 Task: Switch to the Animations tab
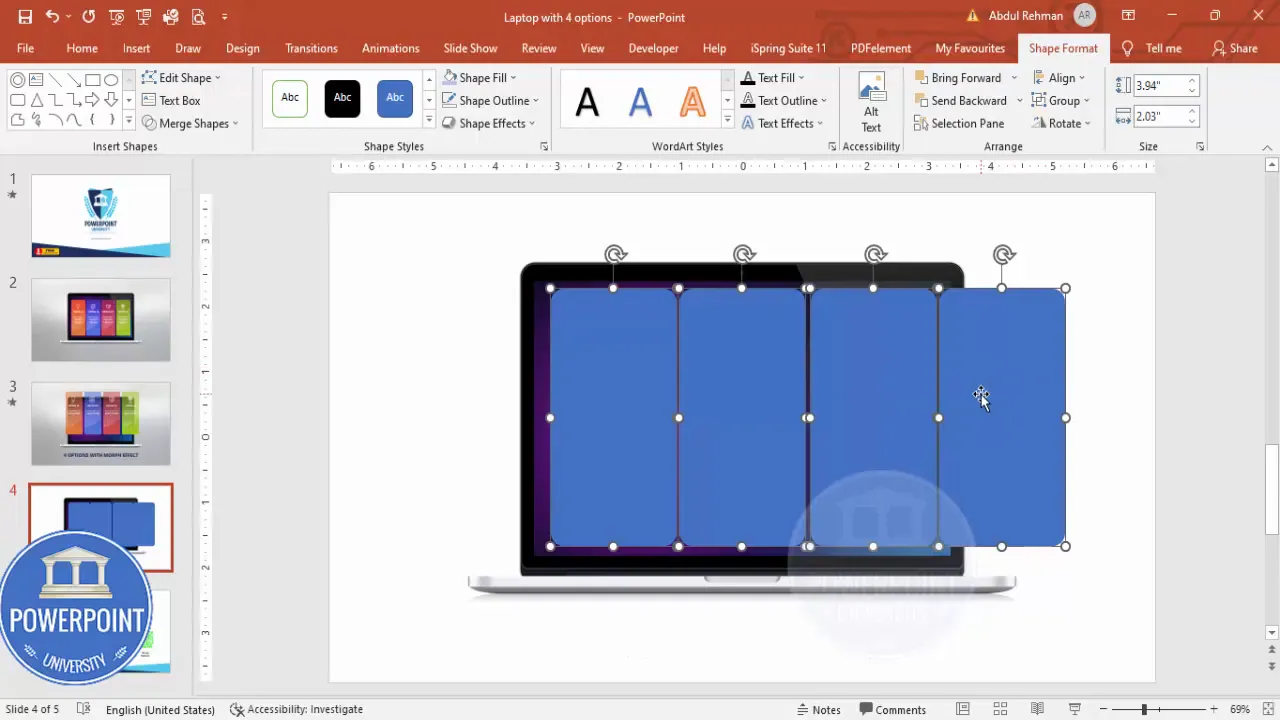tap(391, 48)
